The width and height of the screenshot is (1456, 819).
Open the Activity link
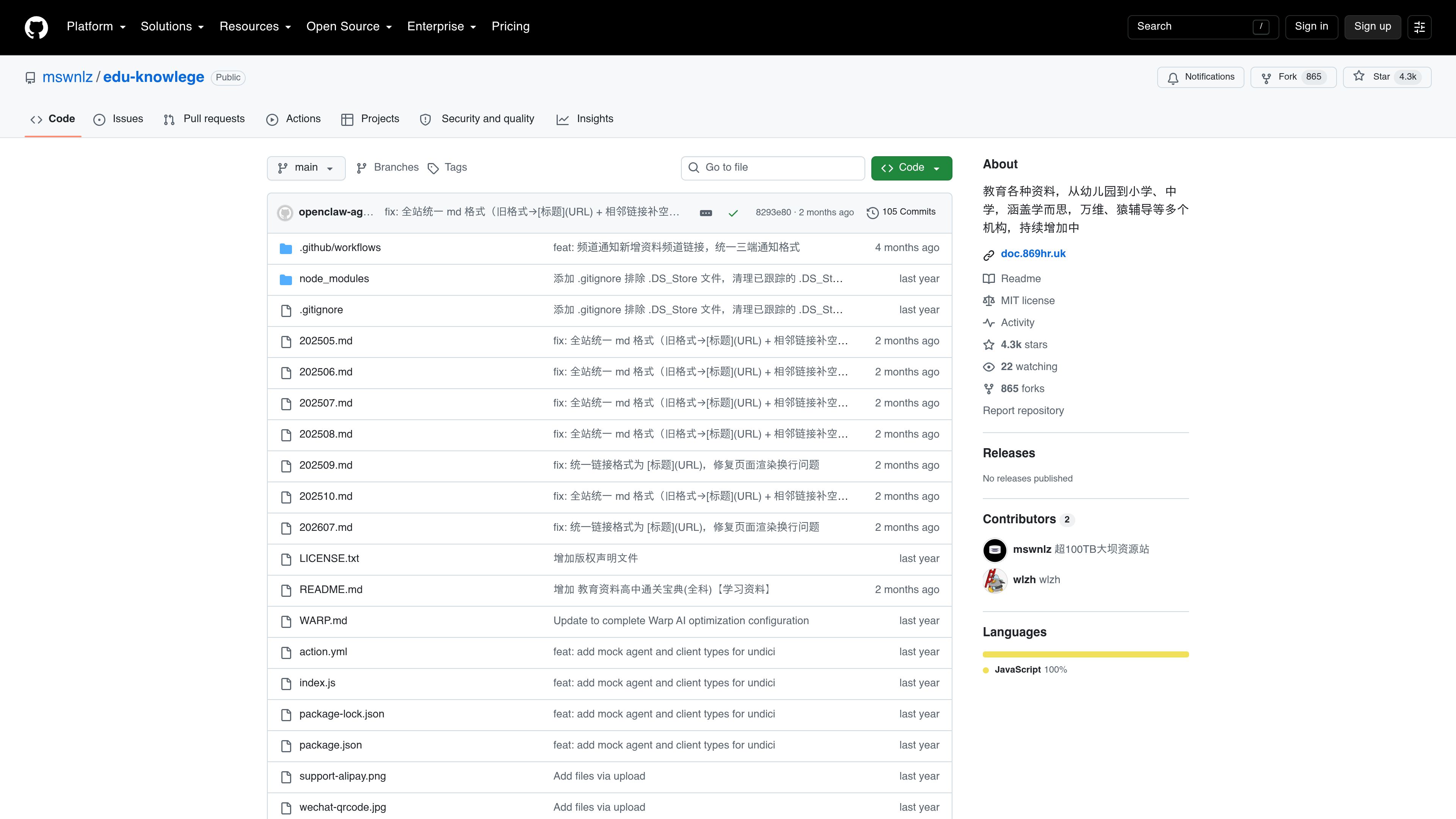pos(1017,323)
